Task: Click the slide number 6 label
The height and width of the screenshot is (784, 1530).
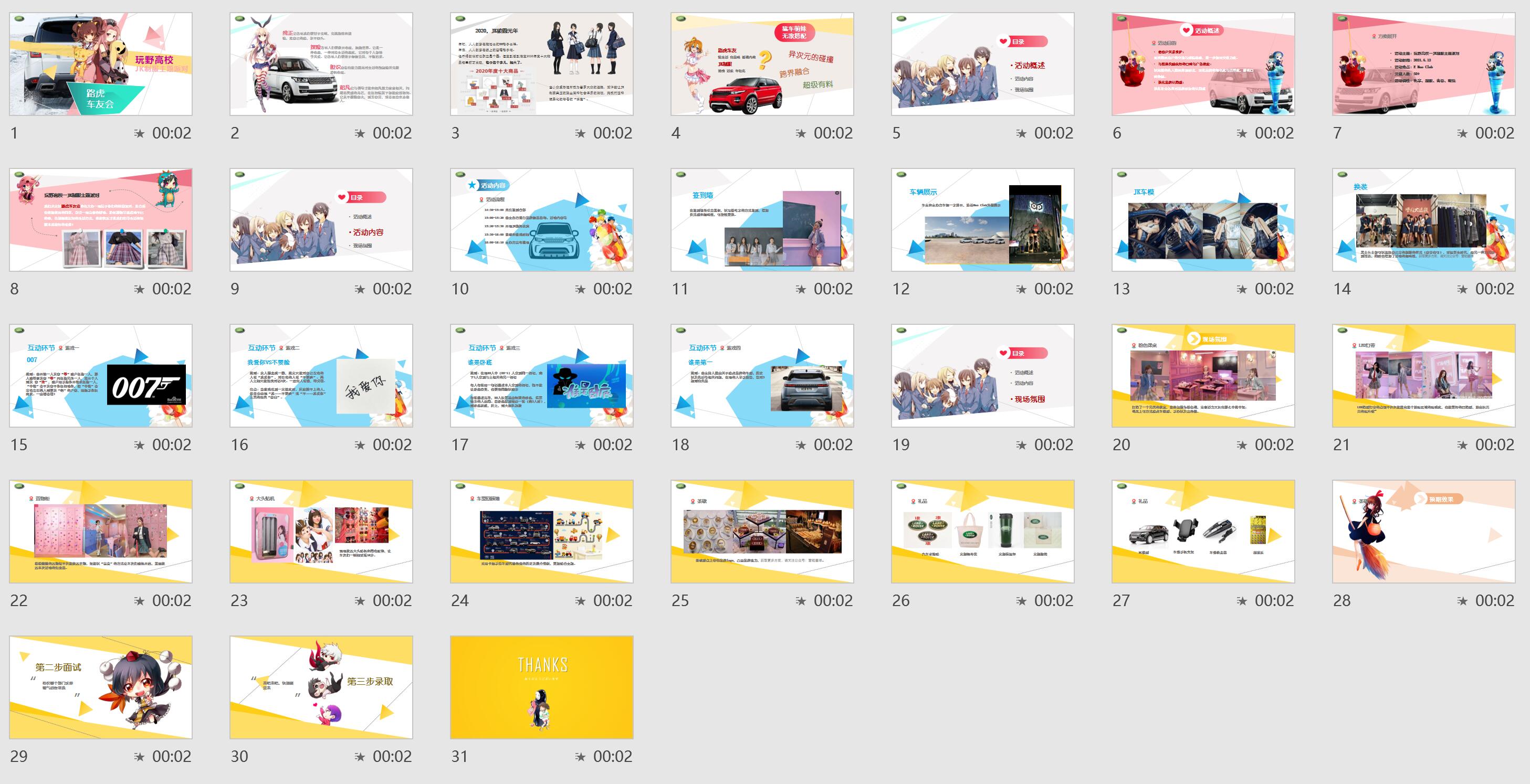Action: pyautogui.click(x=1117, y=133)
